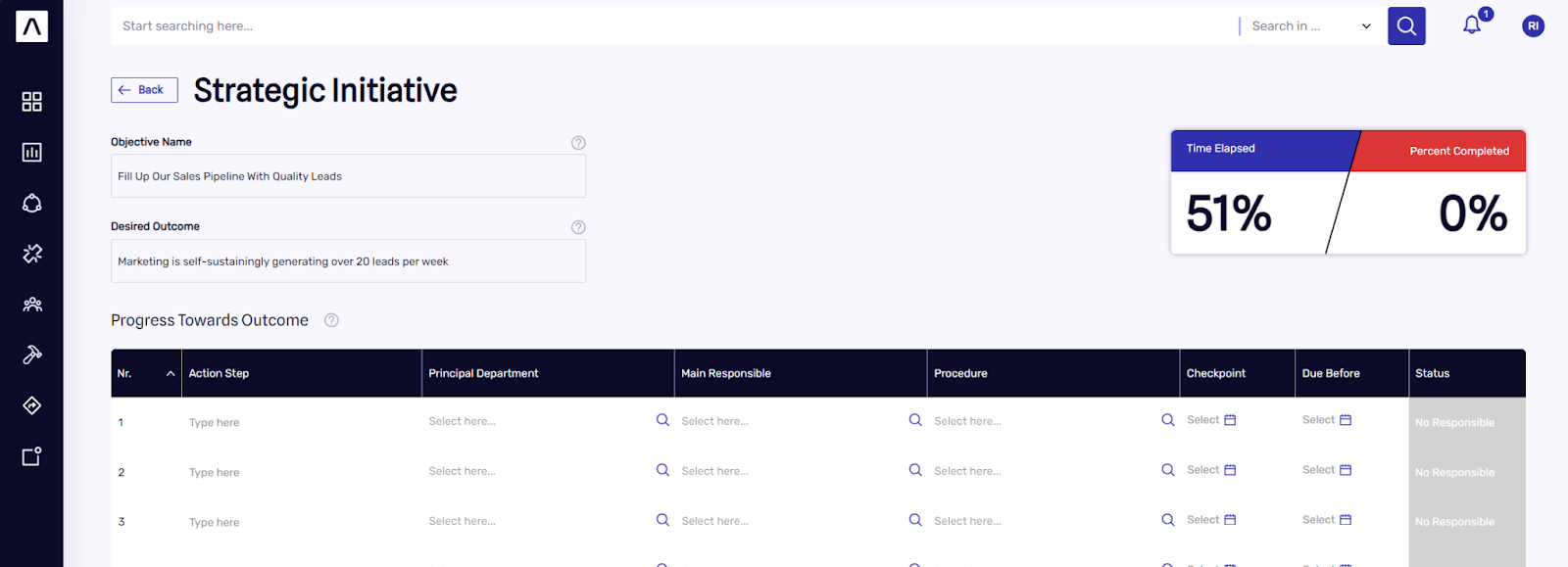Click the 'Strategic Initiative' page title
Screen dimensions: 1568x567
325,90
